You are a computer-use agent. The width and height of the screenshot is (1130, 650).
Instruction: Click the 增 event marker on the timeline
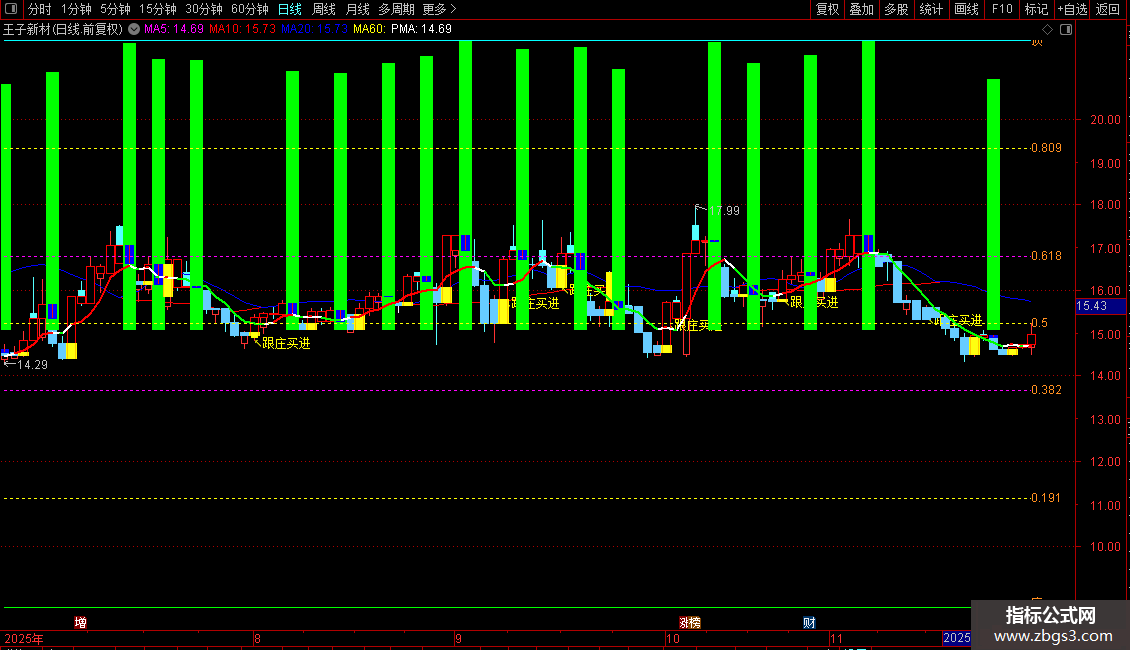(x=81, y=623)
